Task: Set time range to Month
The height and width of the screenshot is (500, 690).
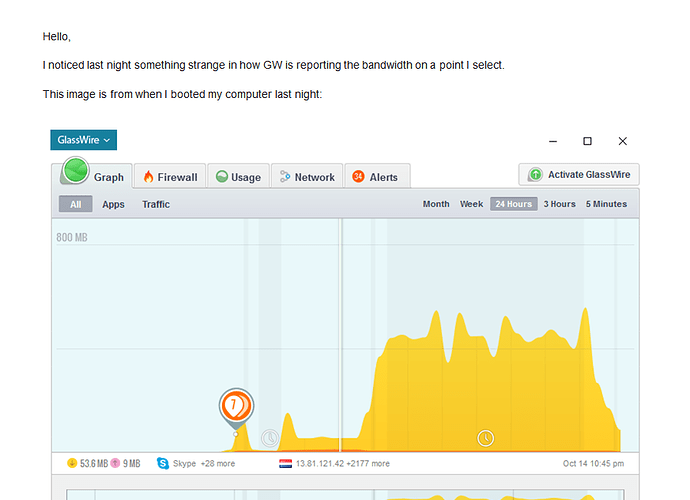Action: coord(436,204)
